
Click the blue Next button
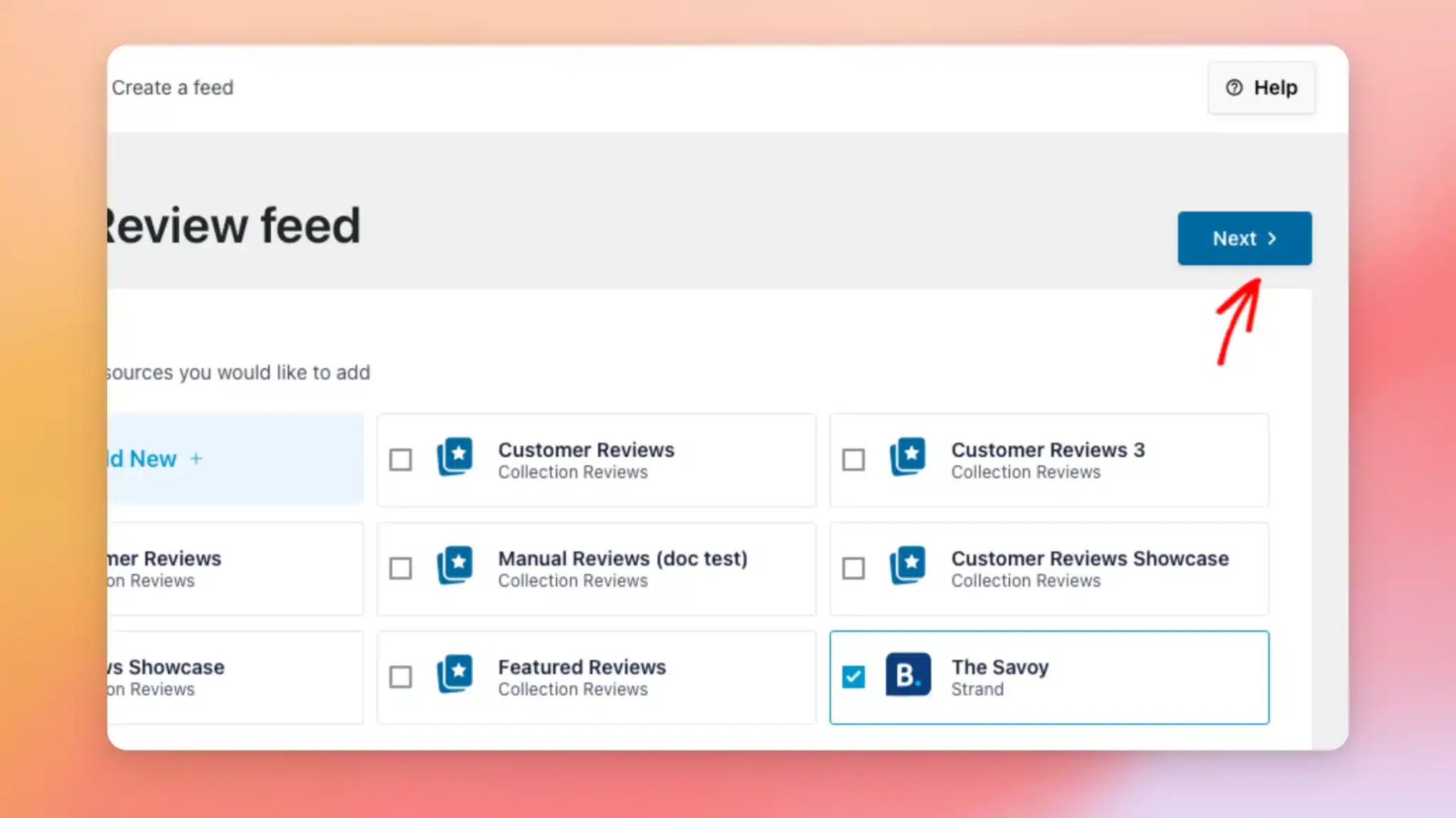click(1244, 238)
